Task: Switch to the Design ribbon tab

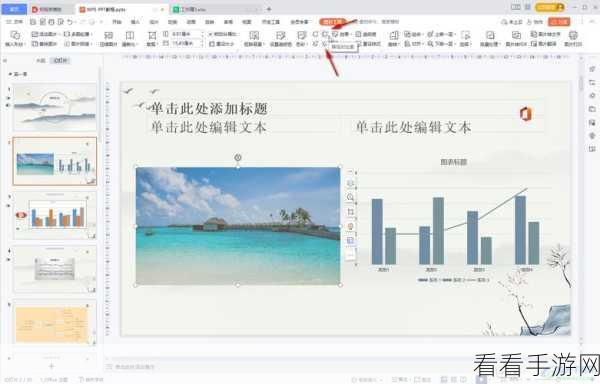Action: point(154,22)
